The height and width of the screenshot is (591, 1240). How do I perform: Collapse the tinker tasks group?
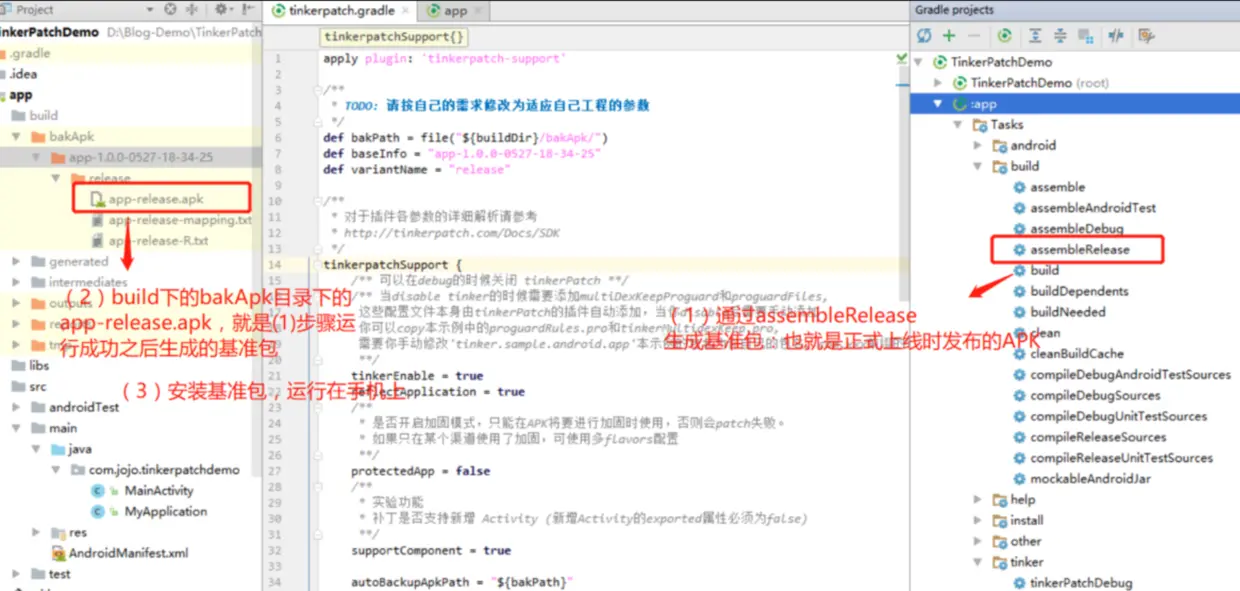click(978, 562)
